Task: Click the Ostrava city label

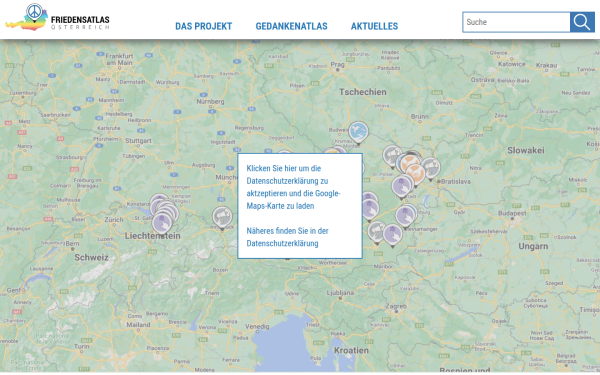Action: pyautogui.click(x=482, y=80)
